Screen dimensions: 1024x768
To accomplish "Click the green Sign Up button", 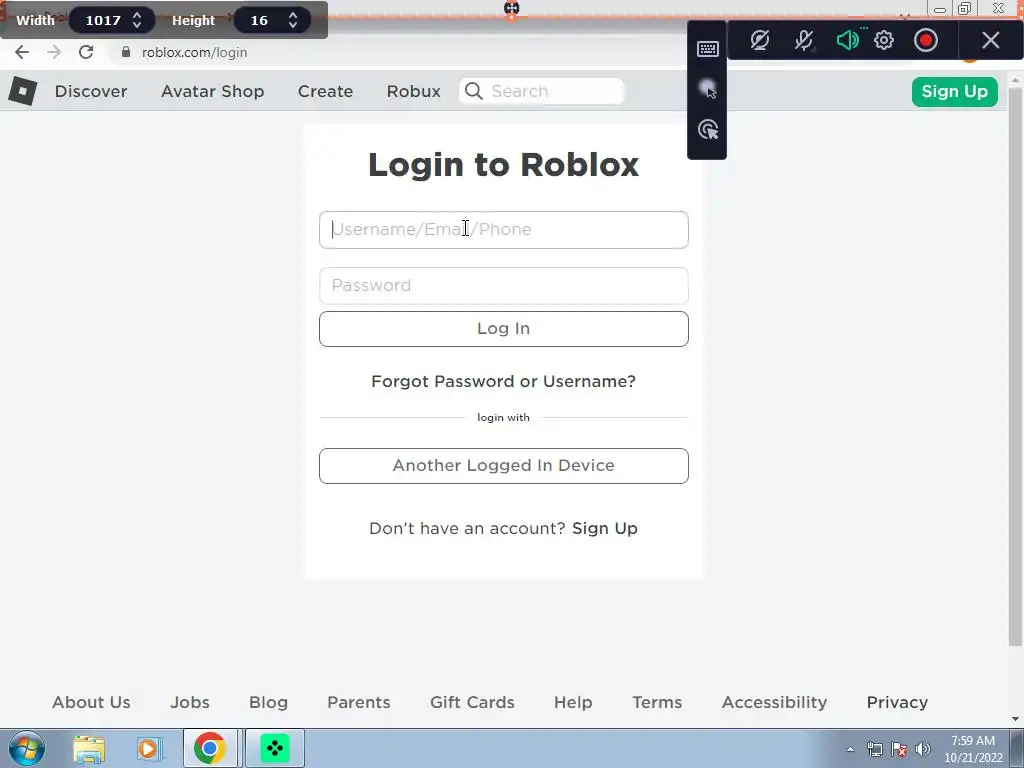I will click(954, 91).
